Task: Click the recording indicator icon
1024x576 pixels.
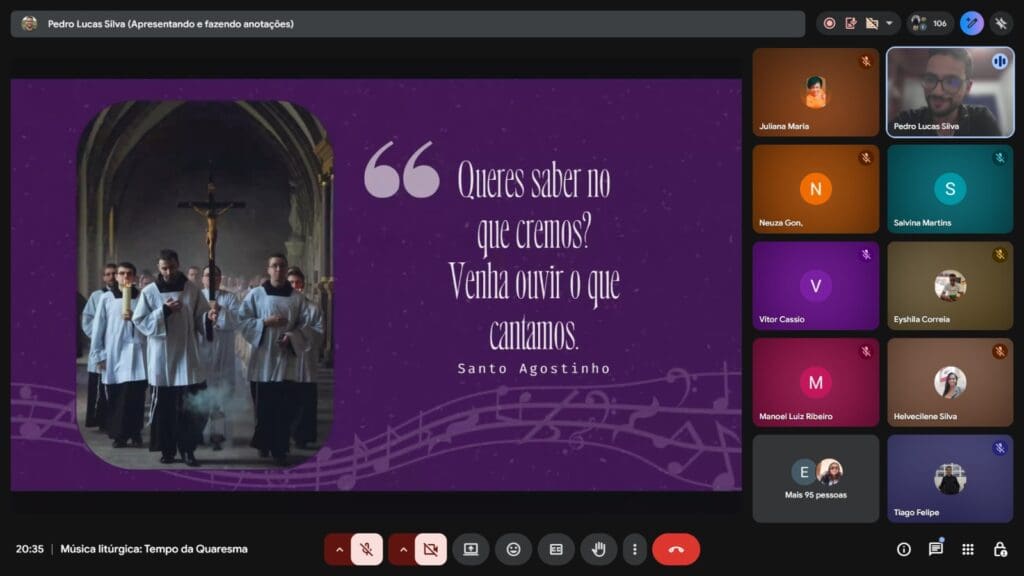Action: click(829, 23)
